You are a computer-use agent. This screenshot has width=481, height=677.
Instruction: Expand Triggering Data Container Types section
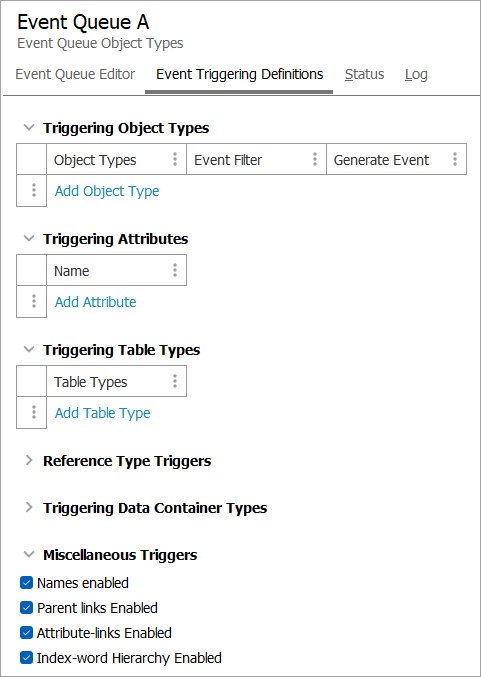click(29, 508)
